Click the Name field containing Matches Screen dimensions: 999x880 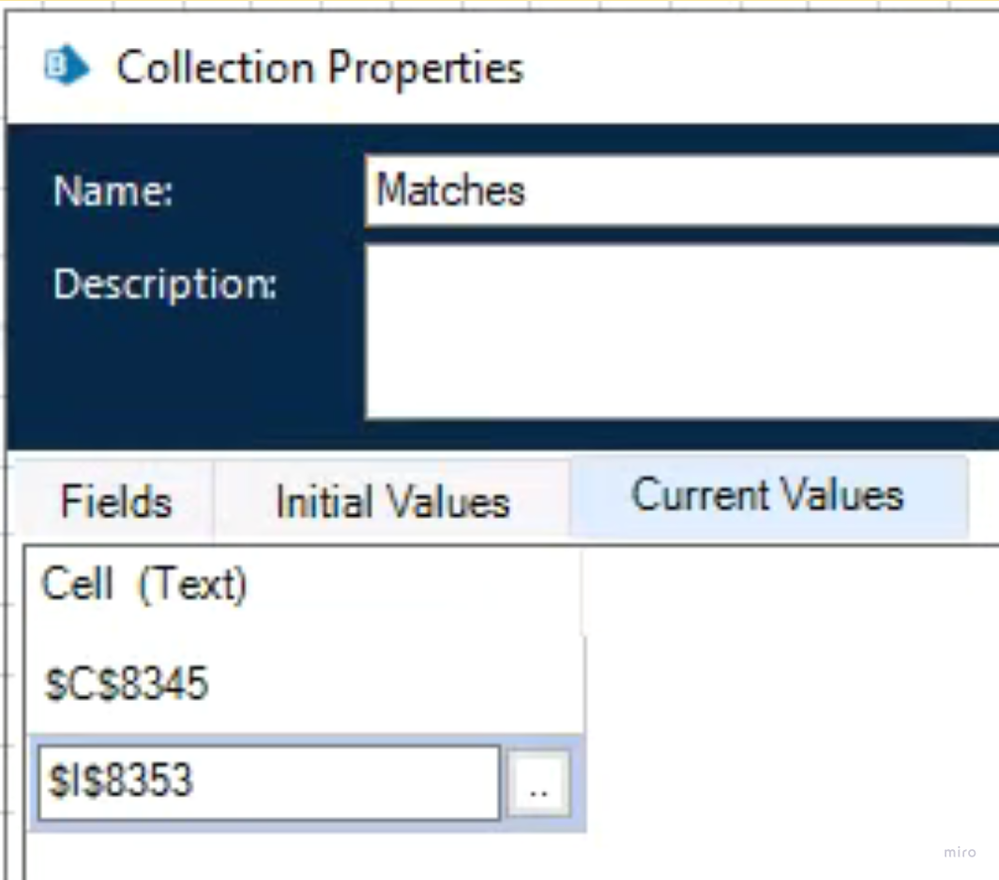point(680,190)
